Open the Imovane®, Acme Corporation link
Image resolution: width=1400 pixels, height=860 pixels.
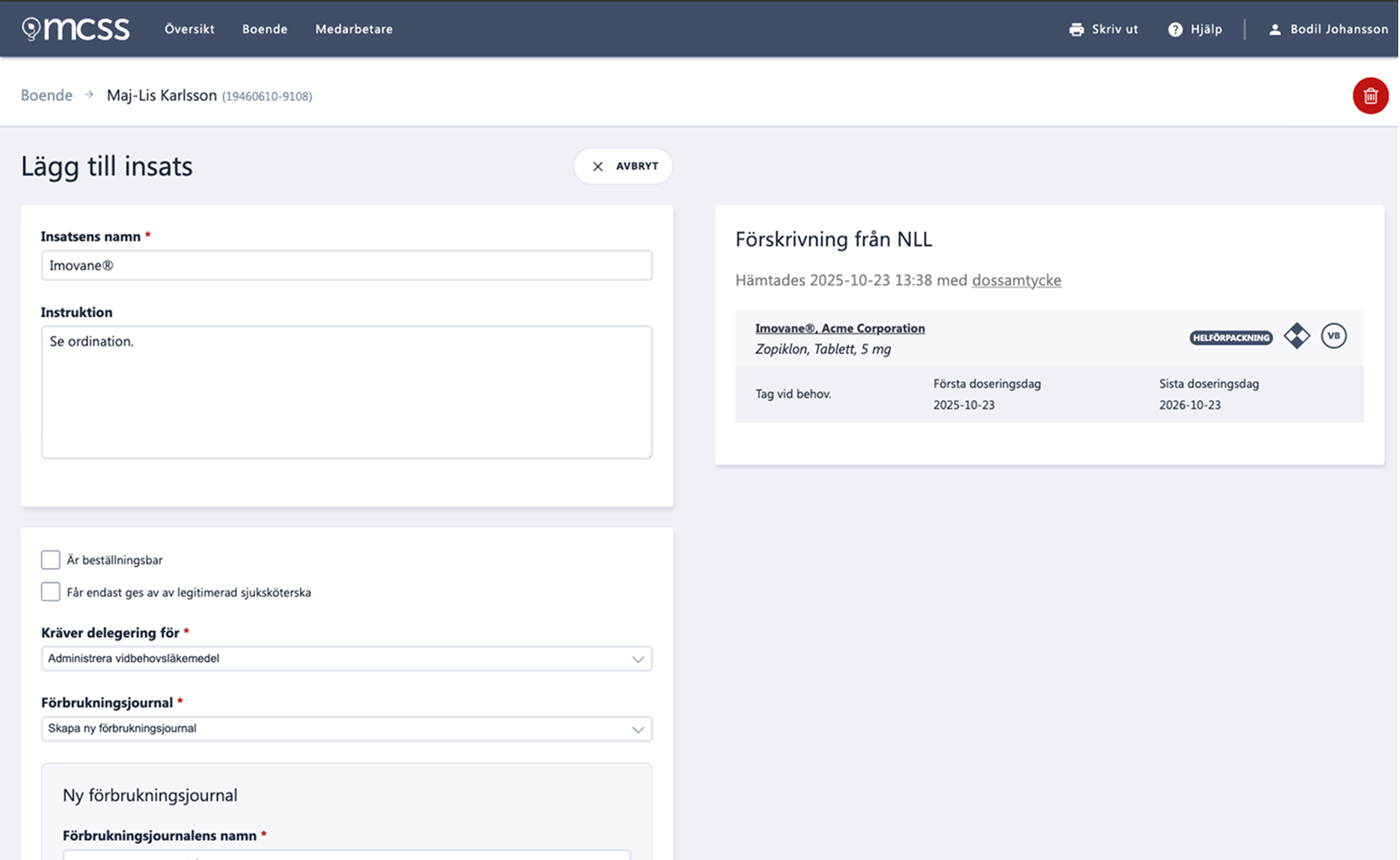click(840, 328)
